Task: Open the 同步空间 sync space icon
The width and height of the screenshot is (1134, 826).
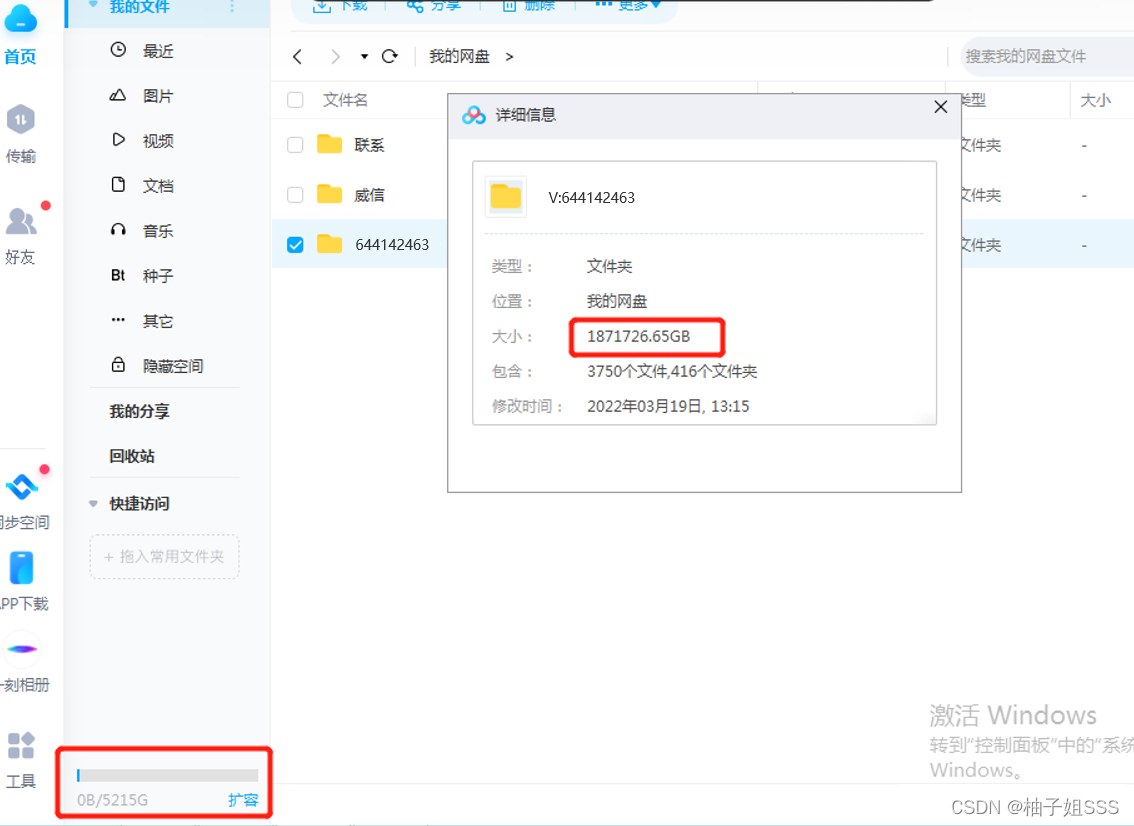Action: click(22, 486)
